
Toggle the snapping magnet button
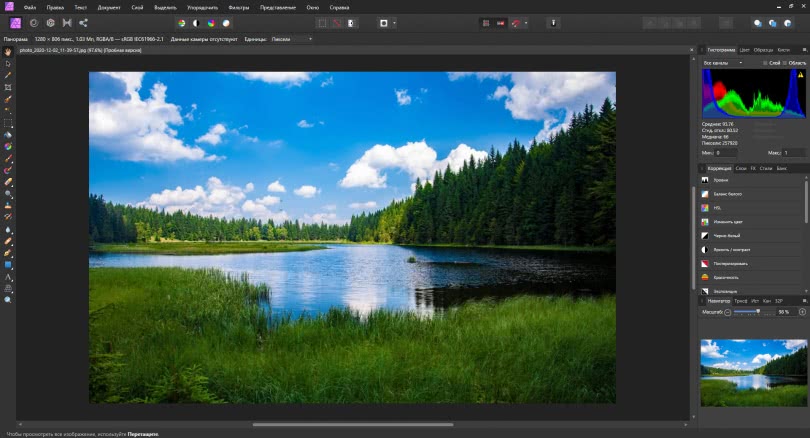(x=517, y=22)
